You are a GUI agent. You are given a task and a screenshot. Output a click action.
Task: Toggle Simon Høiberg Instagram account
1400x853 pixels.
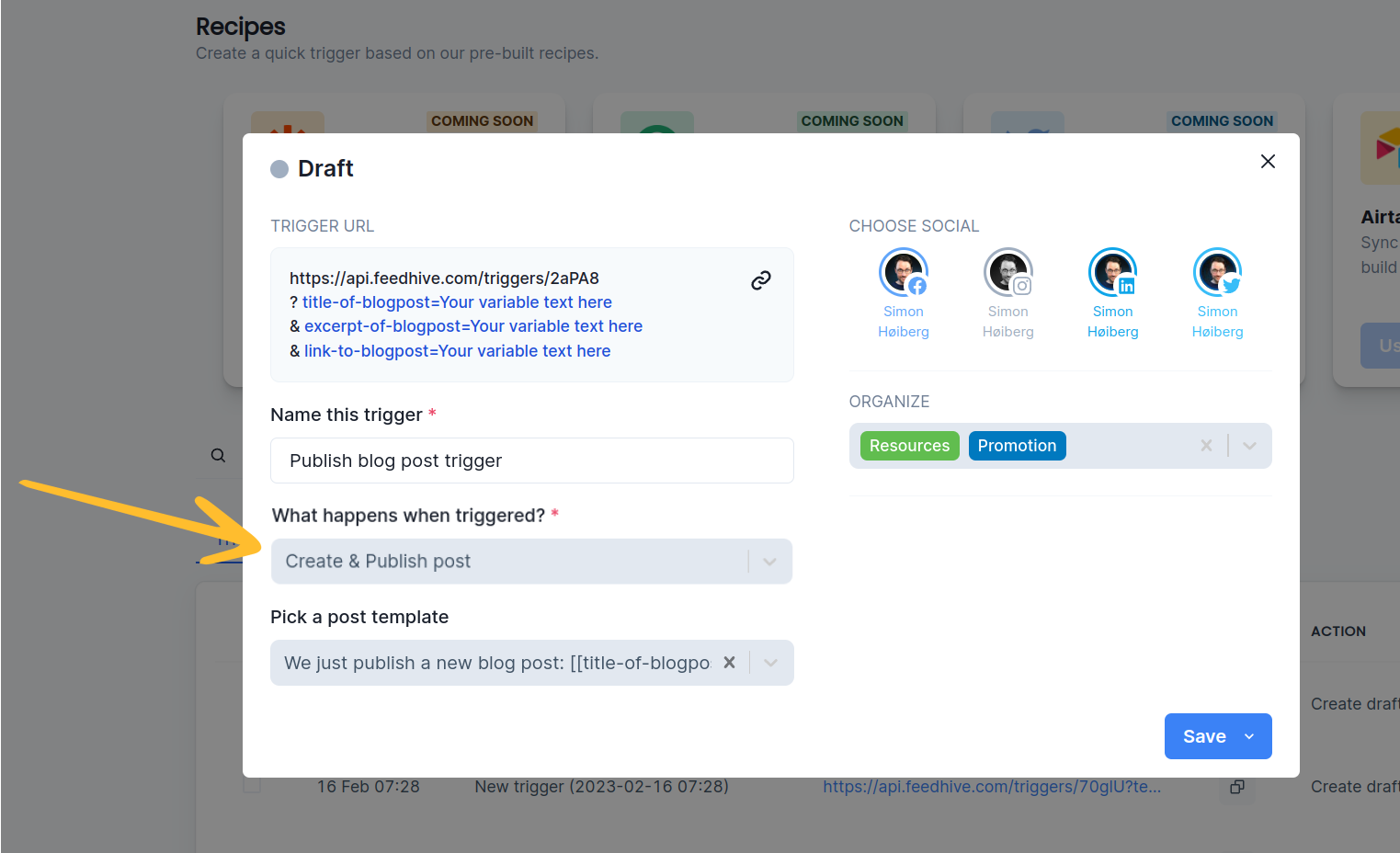1008,273
